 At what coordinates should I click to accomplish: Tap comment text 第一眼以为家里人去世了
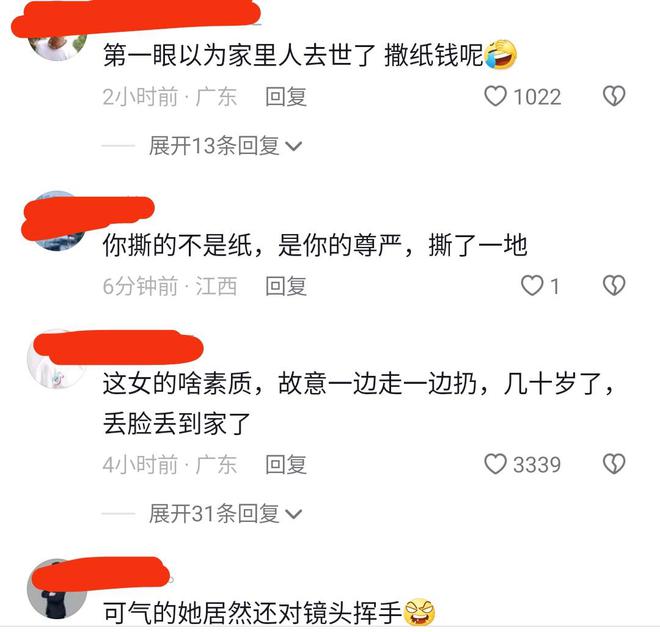click(x=239, y=55)
